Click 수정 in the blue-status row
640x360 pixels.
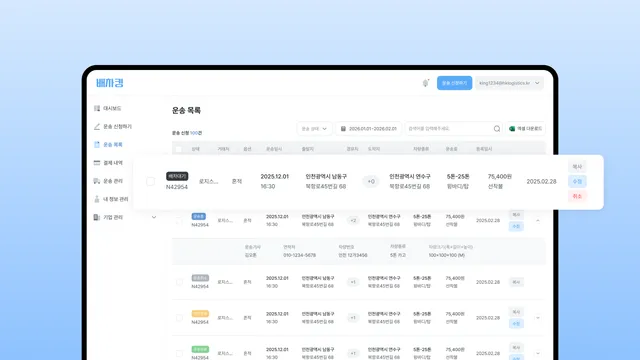[516, 226]
